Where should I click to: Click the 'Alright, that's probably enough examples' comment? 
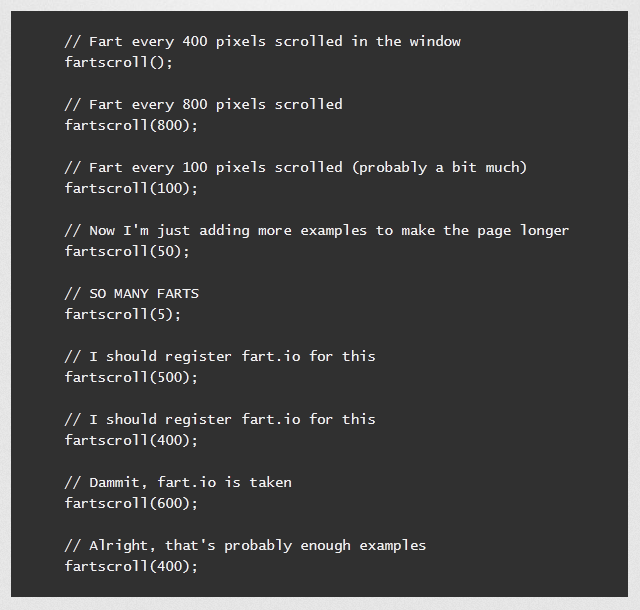(x=245, y=545)
